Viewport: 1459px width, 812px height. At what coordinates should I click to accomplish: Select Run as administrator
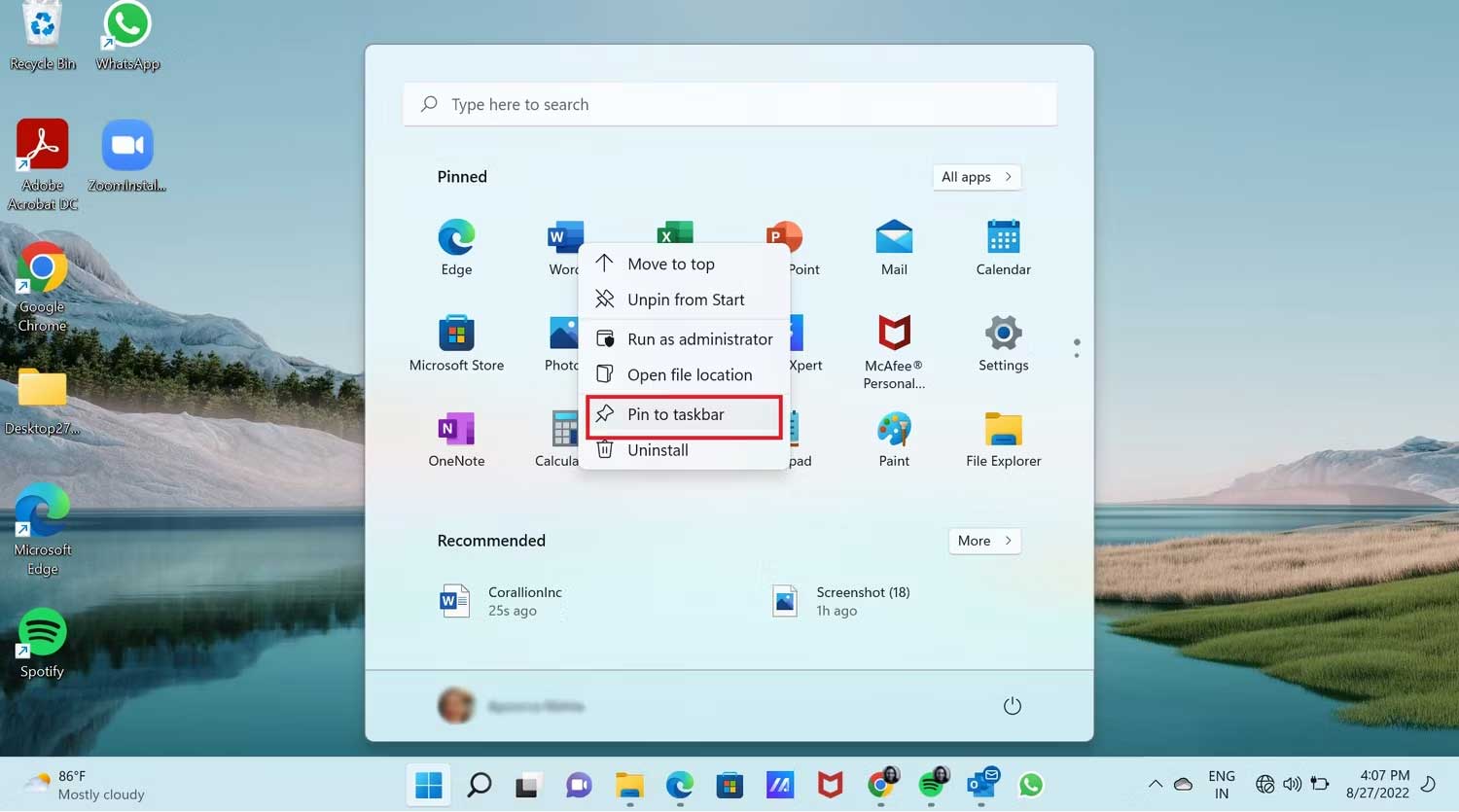click(684, 339)
